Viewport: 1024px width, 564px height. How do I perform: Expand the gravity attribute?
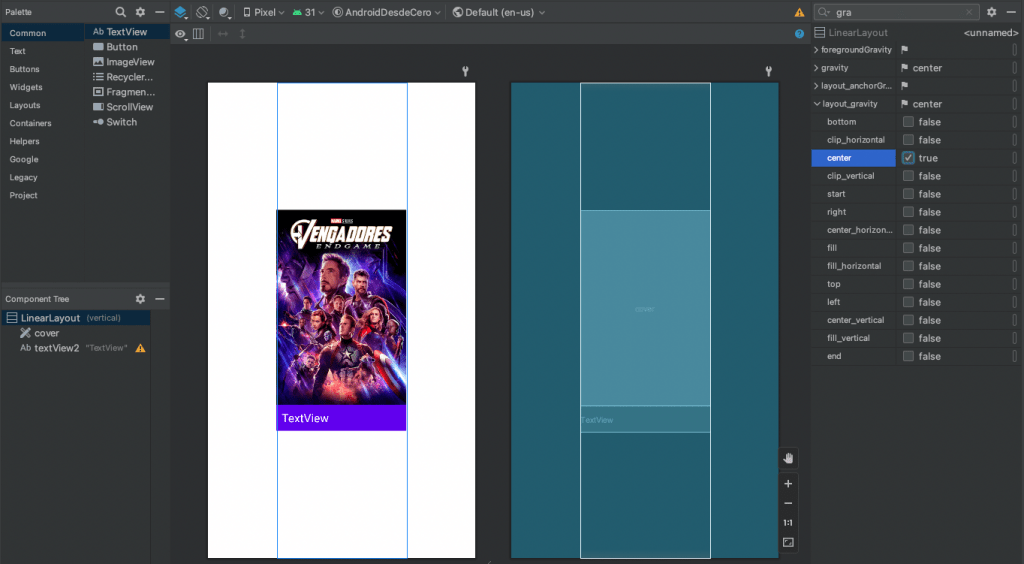pos(816,68)
